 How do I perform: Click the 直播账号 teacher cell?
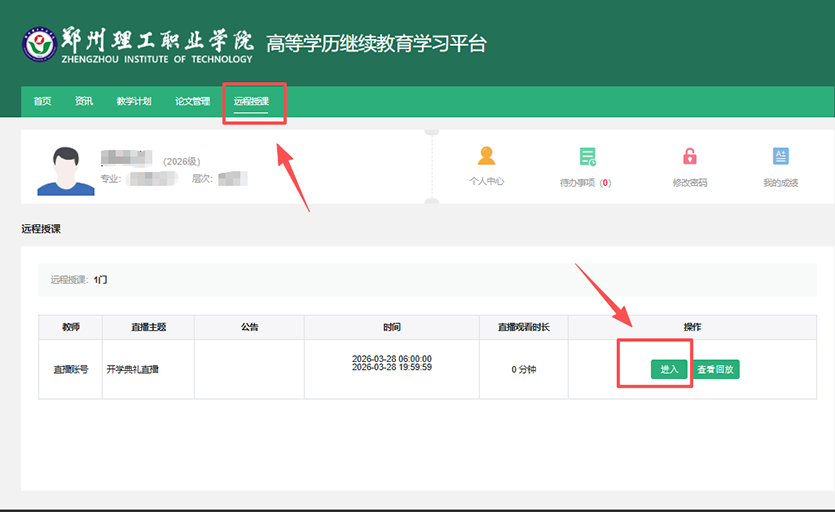tap(71, 369)
